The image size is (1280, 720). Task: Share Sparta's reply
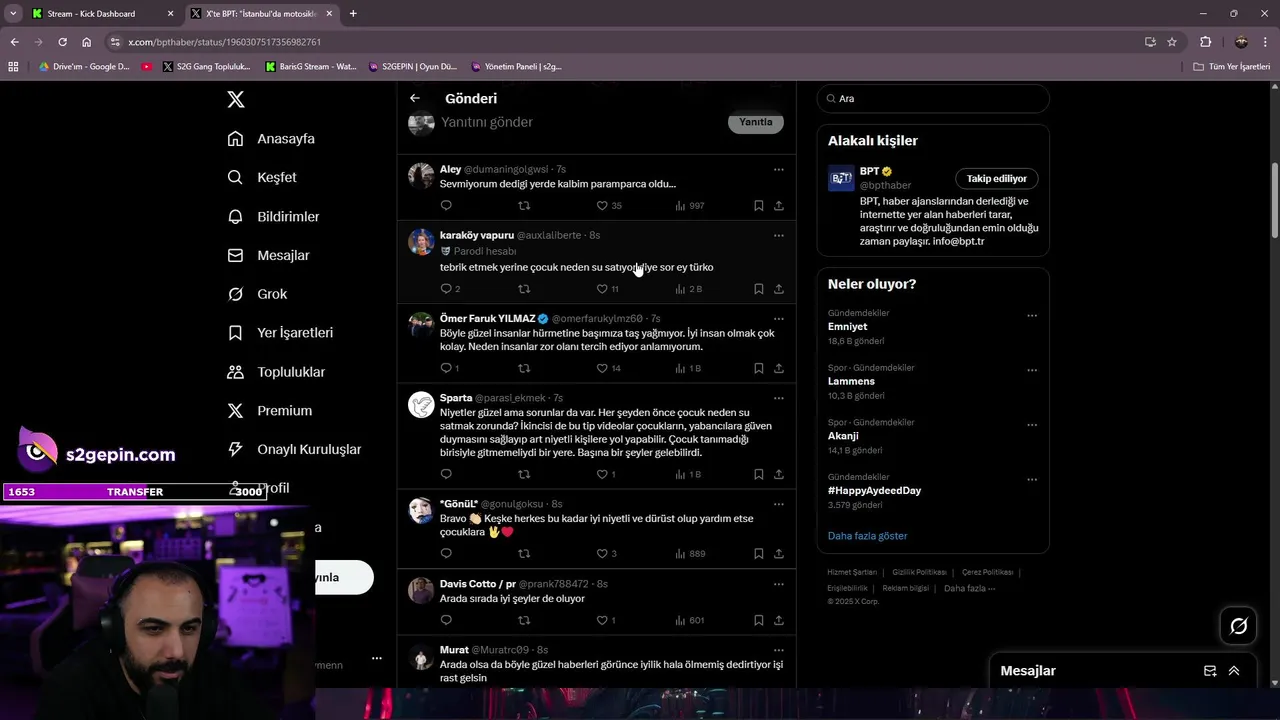click(x=778, y=474)
